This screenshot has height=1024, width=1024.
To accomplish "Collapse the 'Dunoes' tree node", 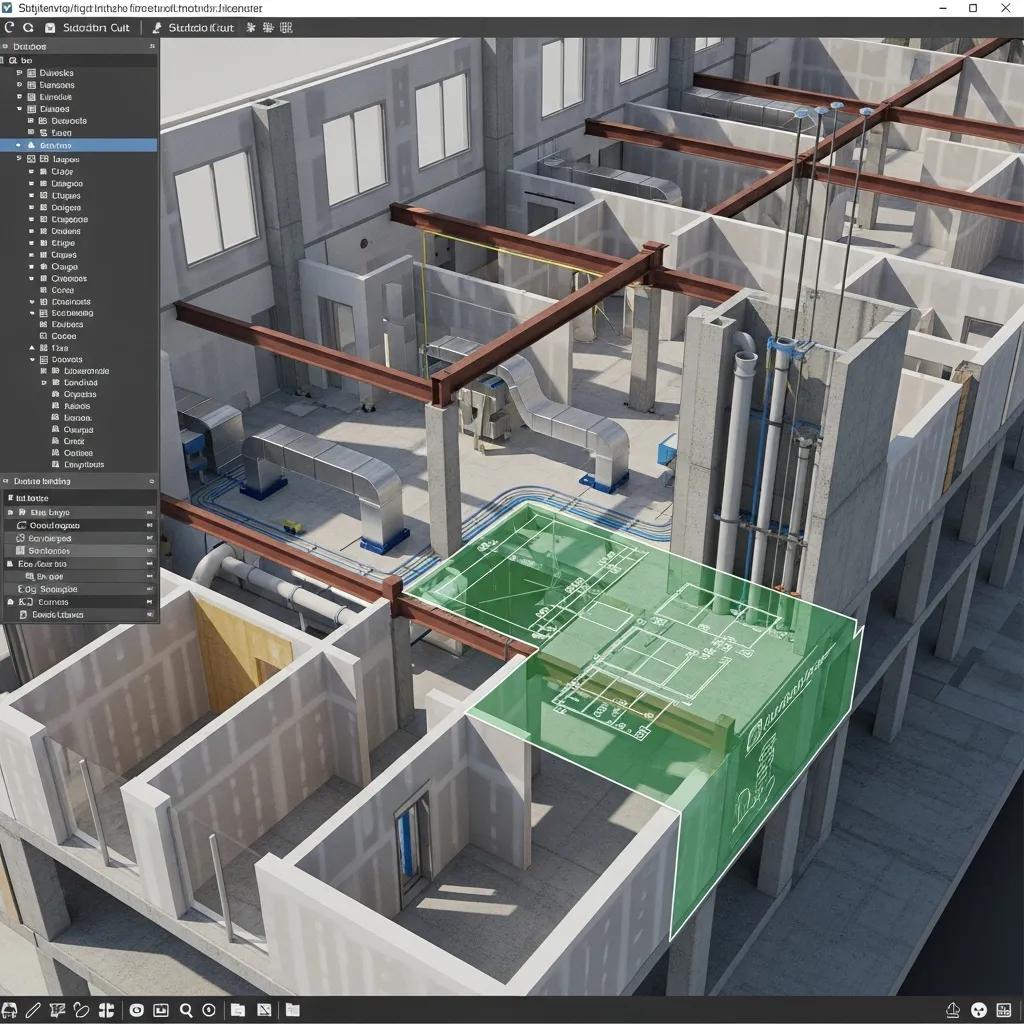I will coord(19,109).
